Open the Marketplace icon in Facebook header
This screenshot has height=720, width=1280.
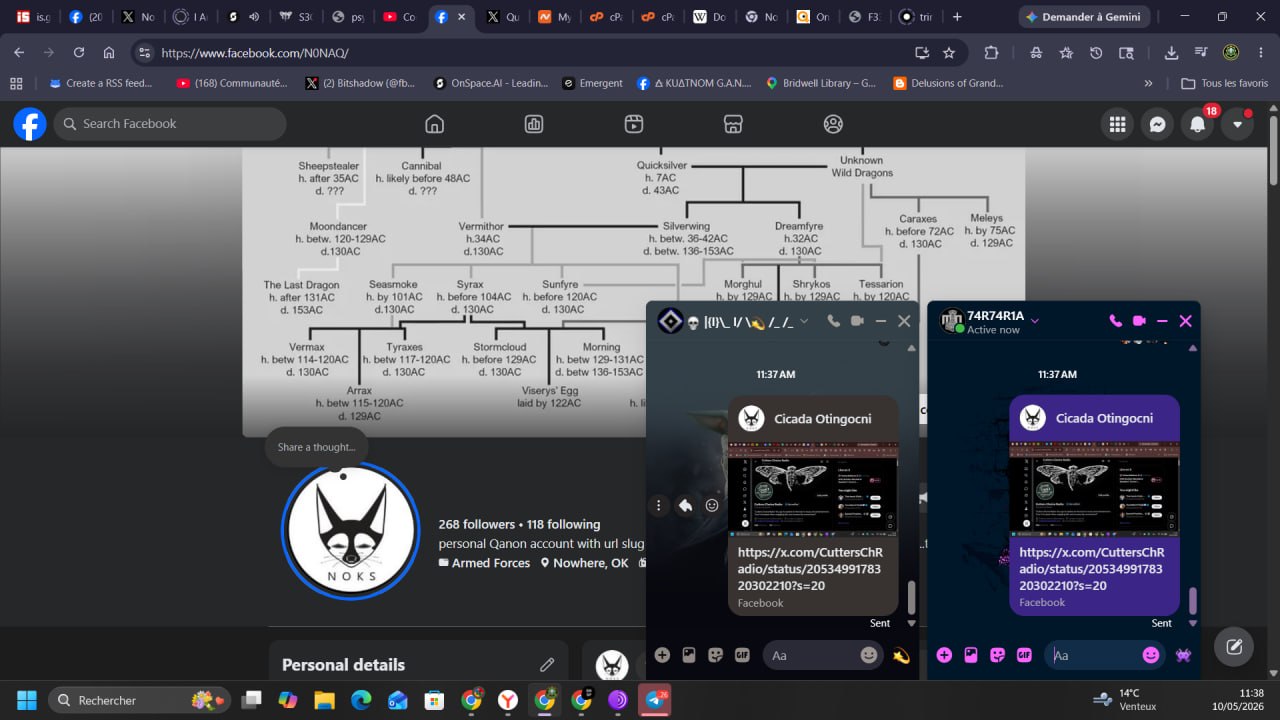(733, 124)
